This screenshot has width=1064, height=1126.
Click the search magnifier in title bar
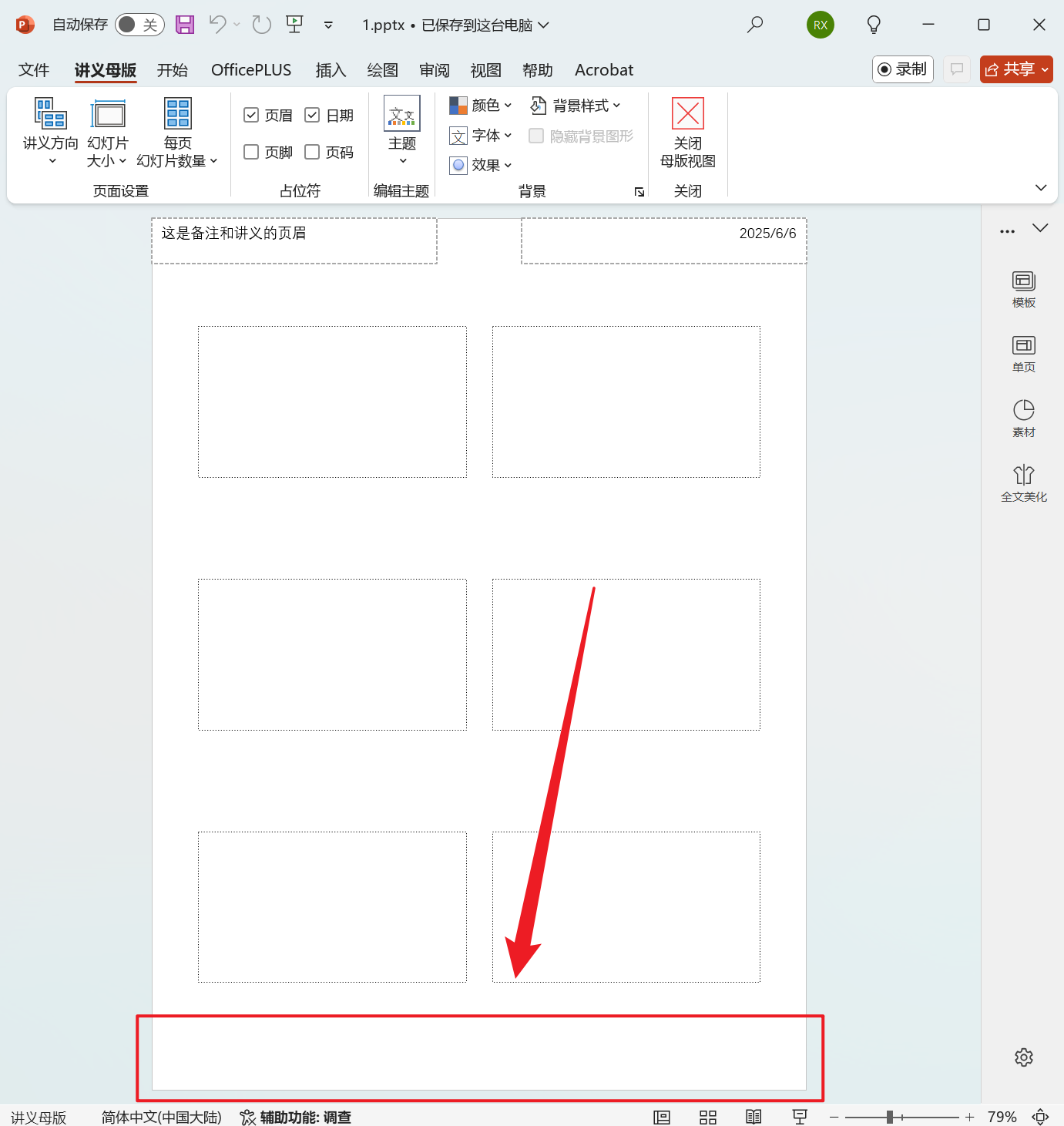tap(755, 25)
